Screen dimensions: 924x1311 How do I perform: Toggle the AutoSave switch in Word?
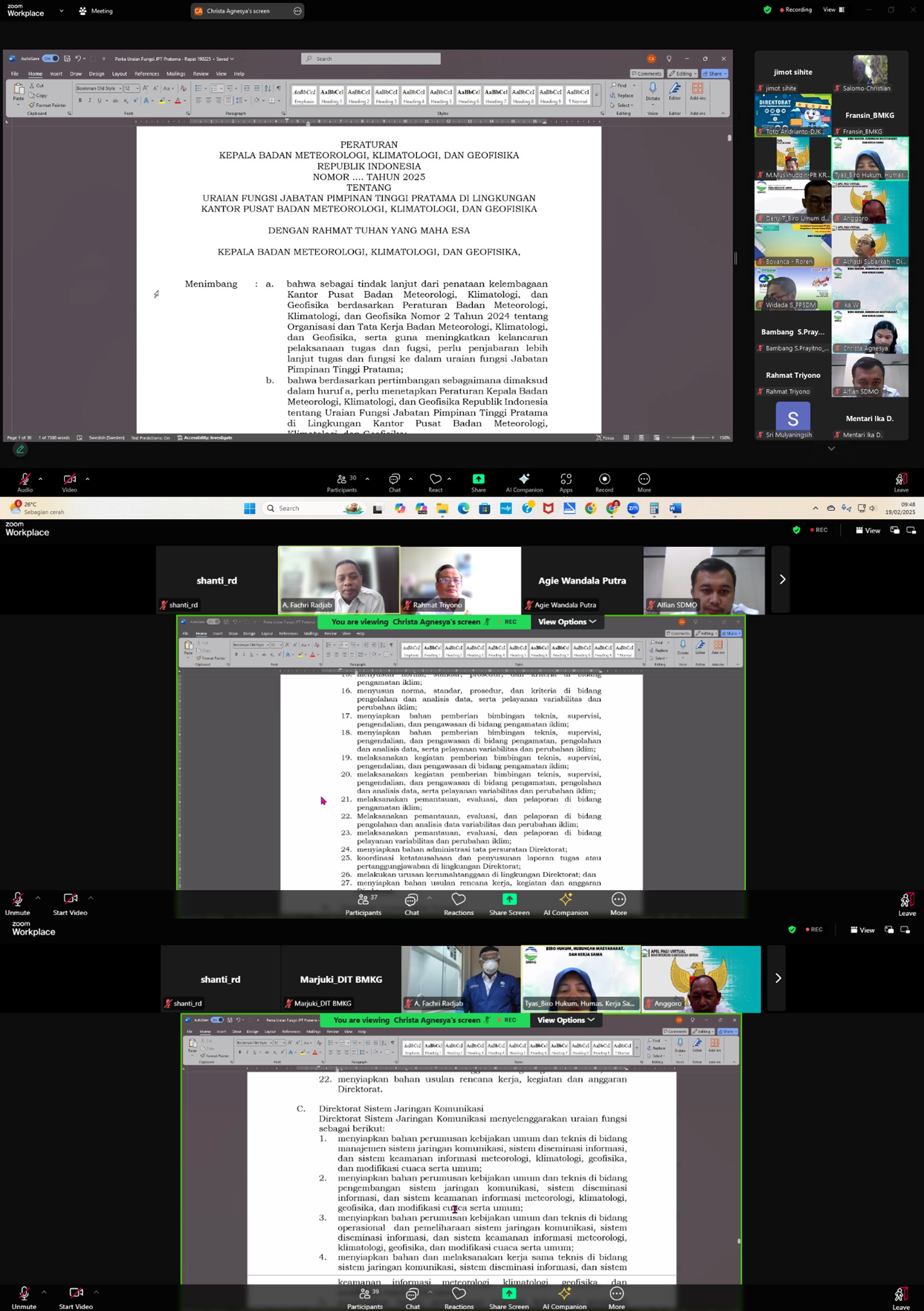(x=51, y=58)
